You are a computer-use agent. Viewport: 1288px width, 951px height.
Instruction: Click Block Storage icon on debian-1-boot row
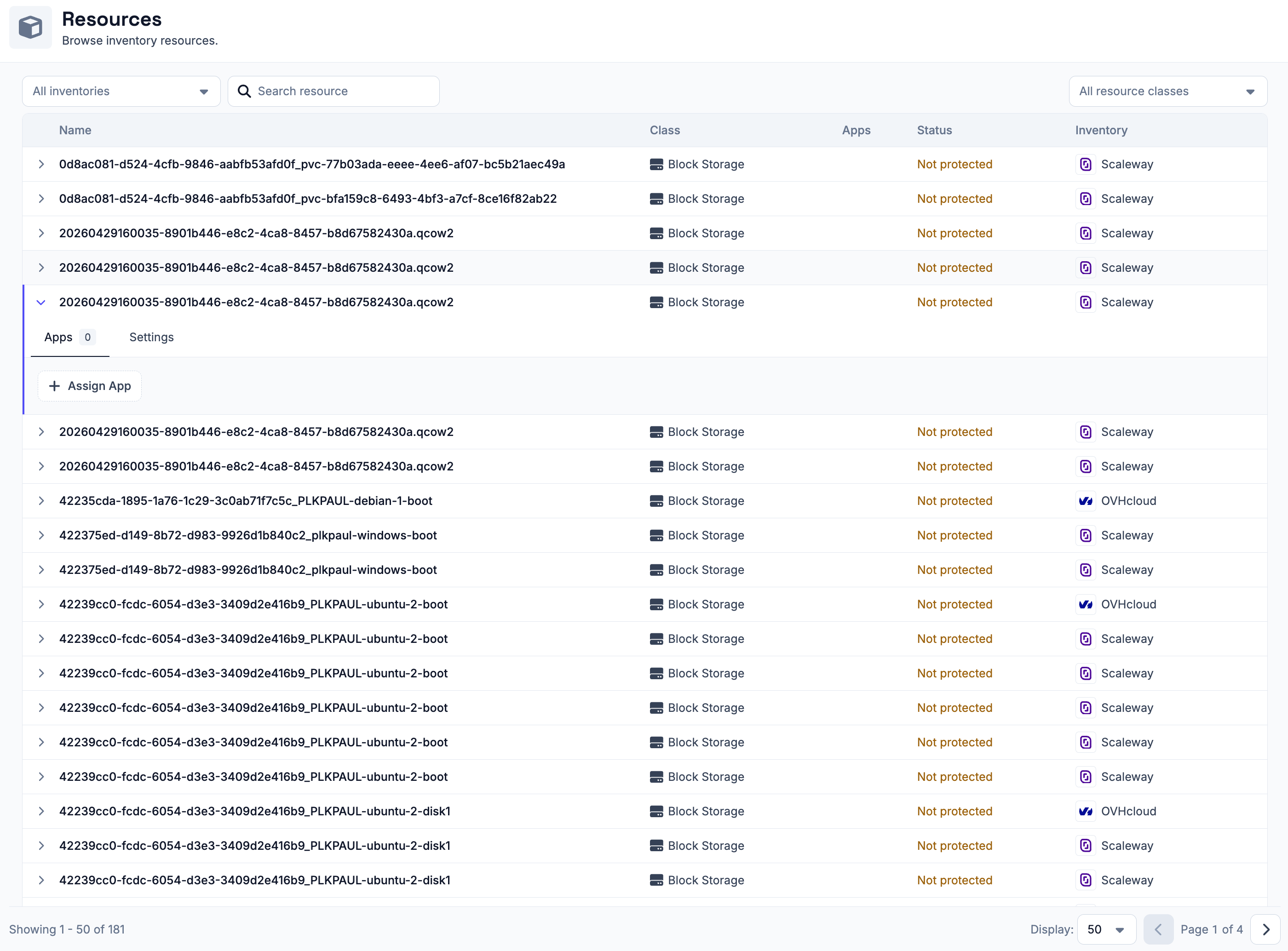pyautogui.click(x=656, y=501)
